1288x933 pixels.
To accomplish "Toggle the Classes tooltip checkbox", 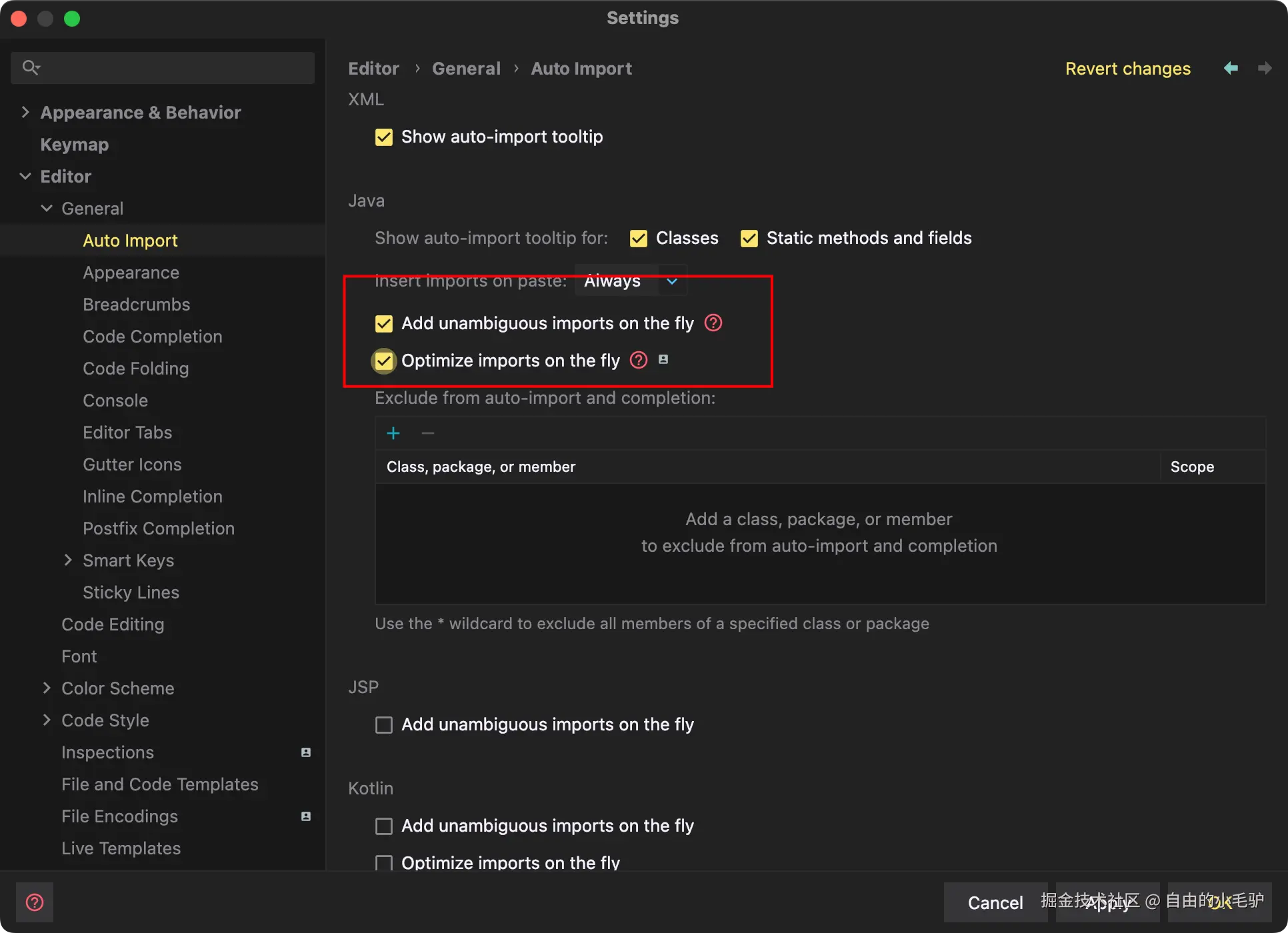I will 639,239.
